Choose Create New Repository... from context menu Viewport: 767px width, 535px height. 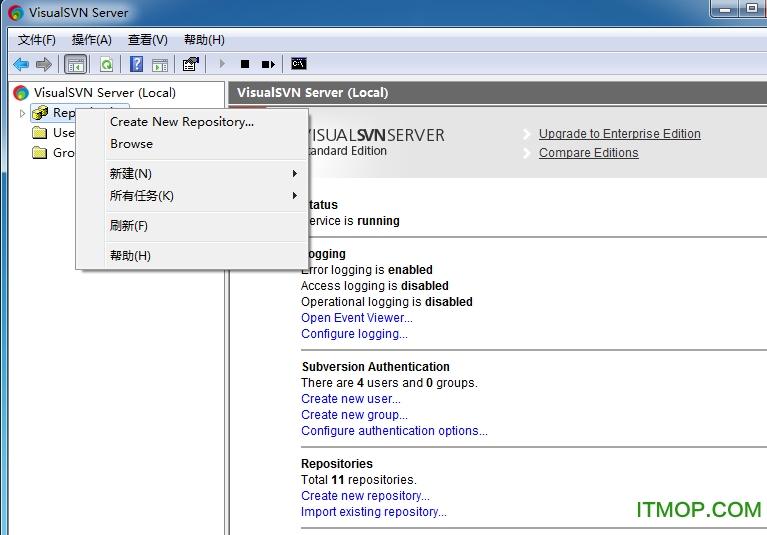(x=182, y=122)
